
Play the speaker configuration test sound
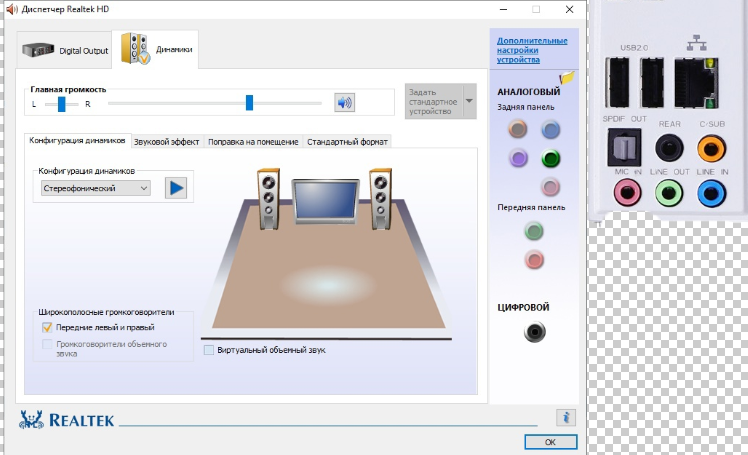tap(176, 188)
